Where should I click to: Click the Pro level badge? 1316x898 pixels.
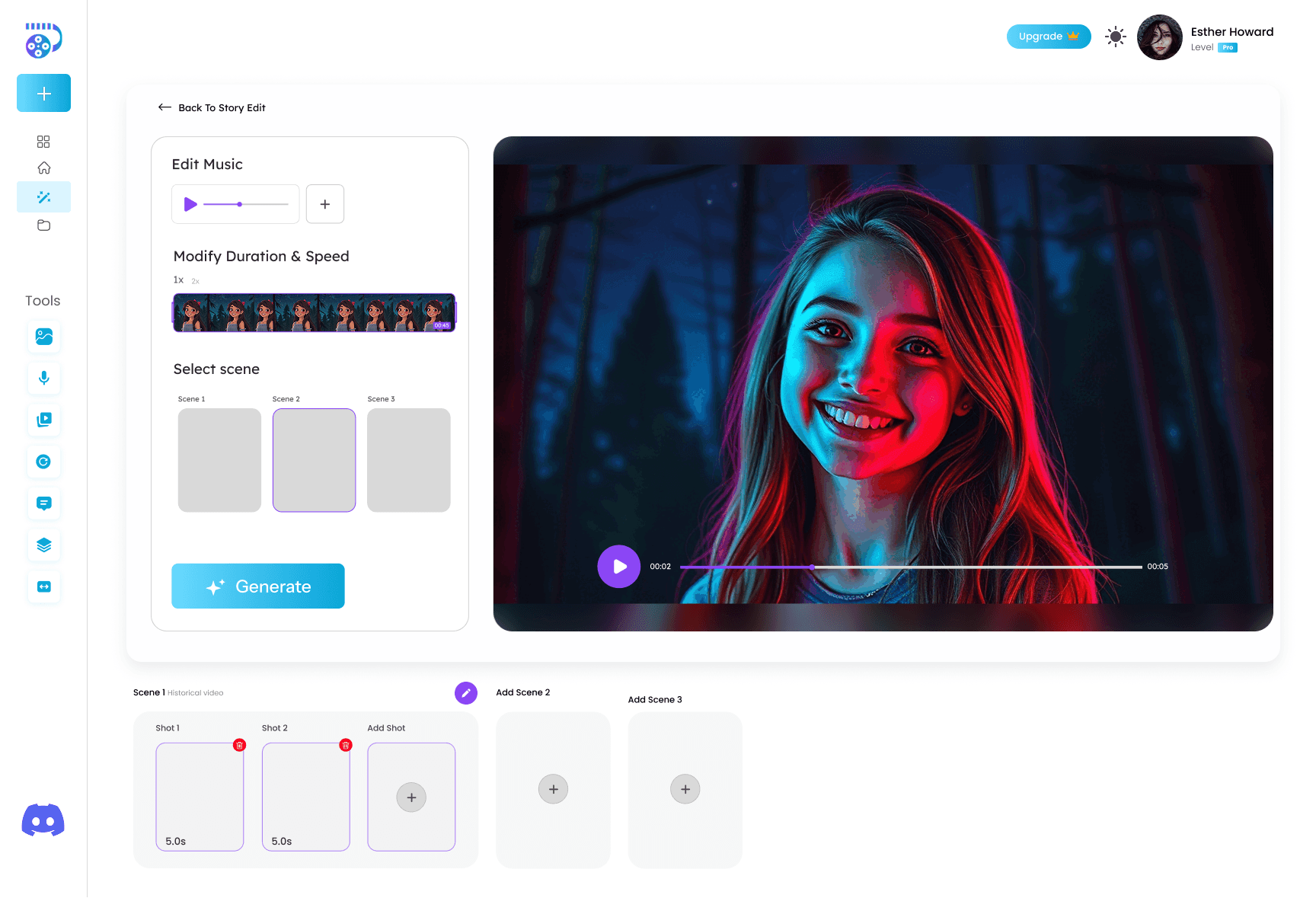(1228, 47)
